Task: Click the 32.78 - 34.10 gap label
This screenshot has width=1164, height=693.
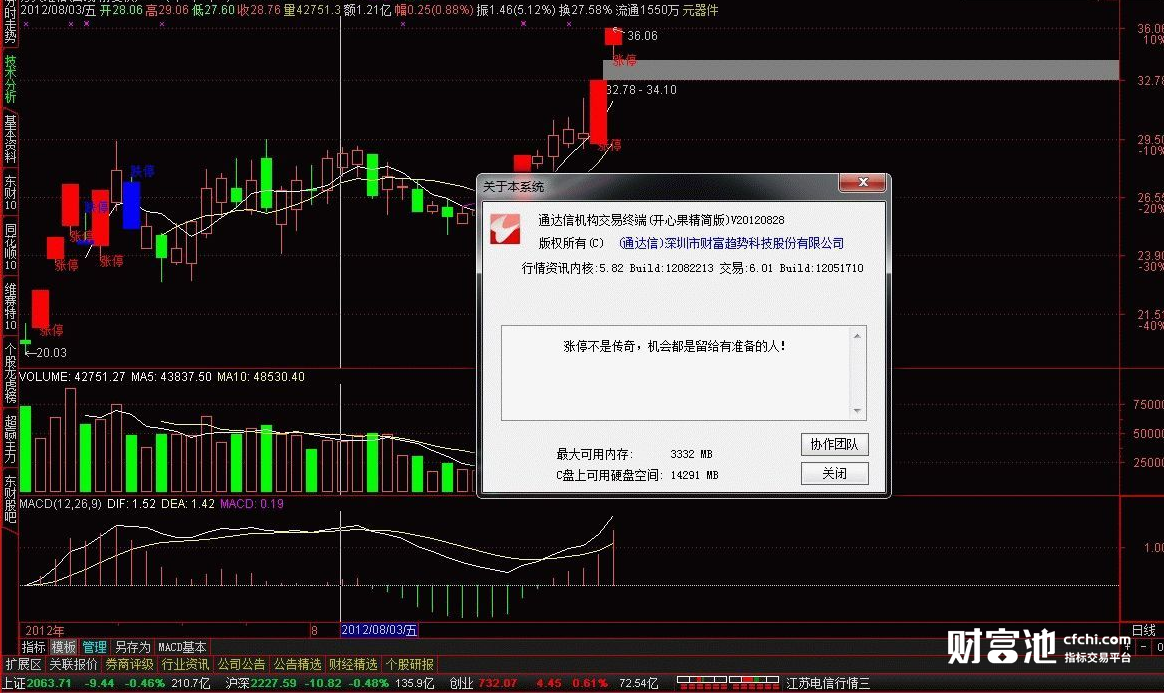Action: tap(641, 90)
